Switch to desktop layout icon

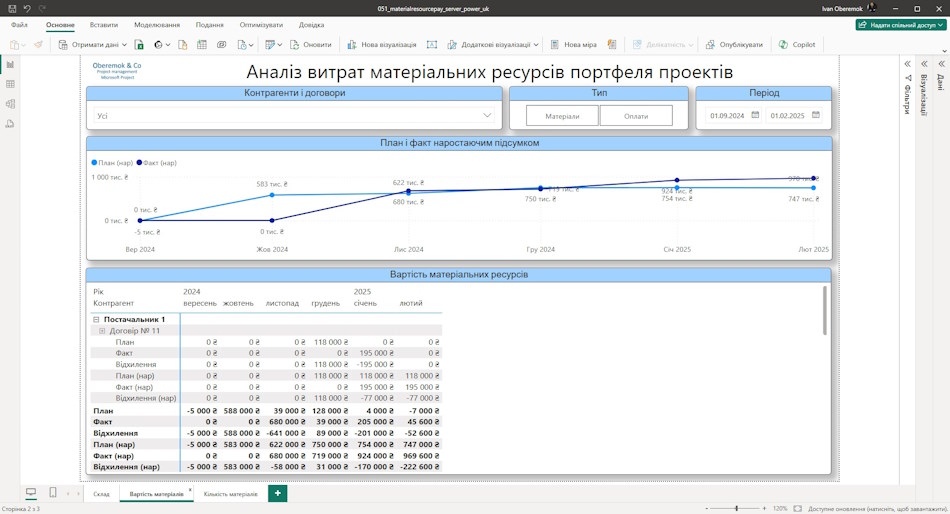pos(31,493)
